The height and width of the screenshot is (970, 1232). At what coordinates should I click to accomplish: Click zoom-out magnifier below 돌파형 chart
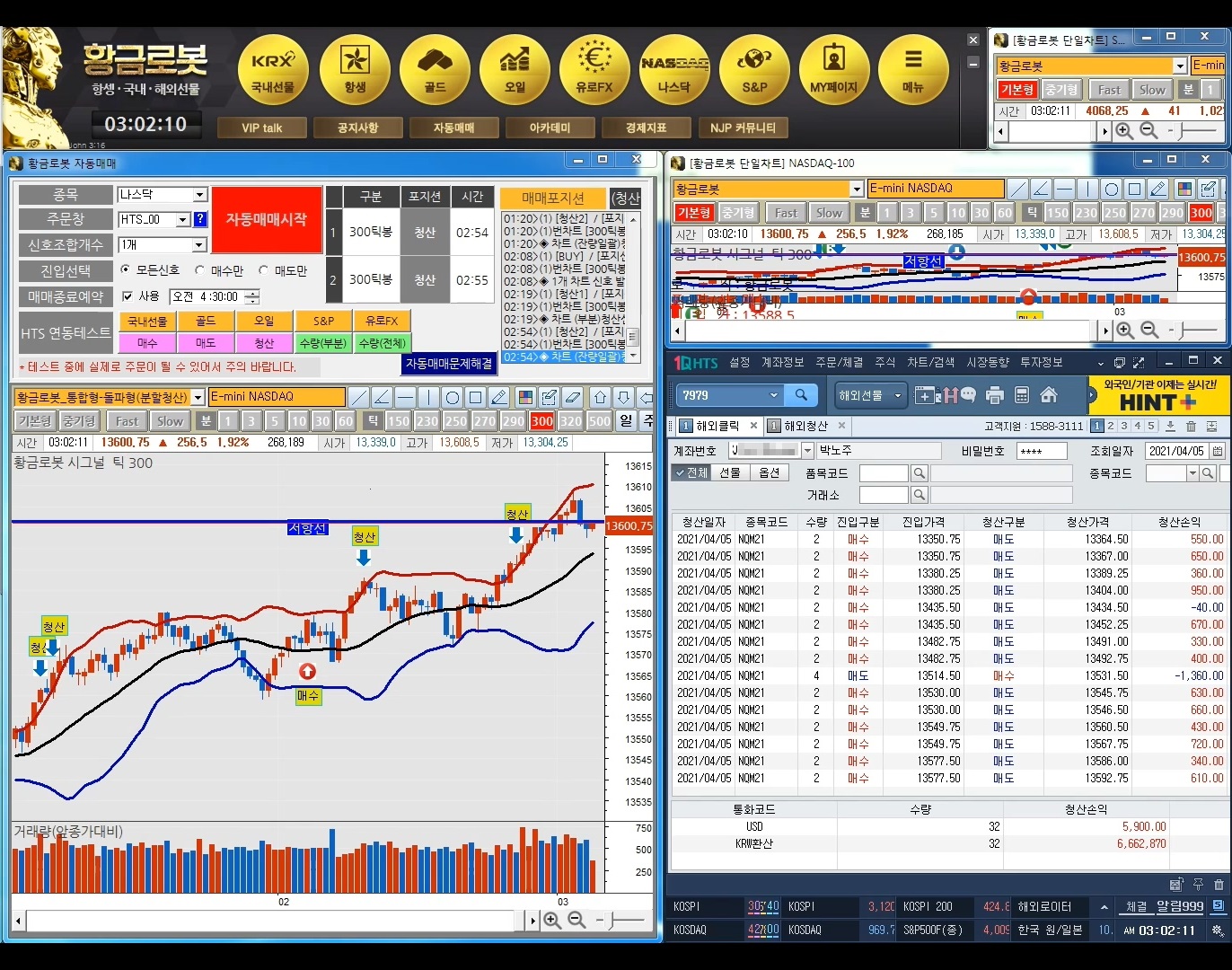pyautogui.click(x=576, y=921)
